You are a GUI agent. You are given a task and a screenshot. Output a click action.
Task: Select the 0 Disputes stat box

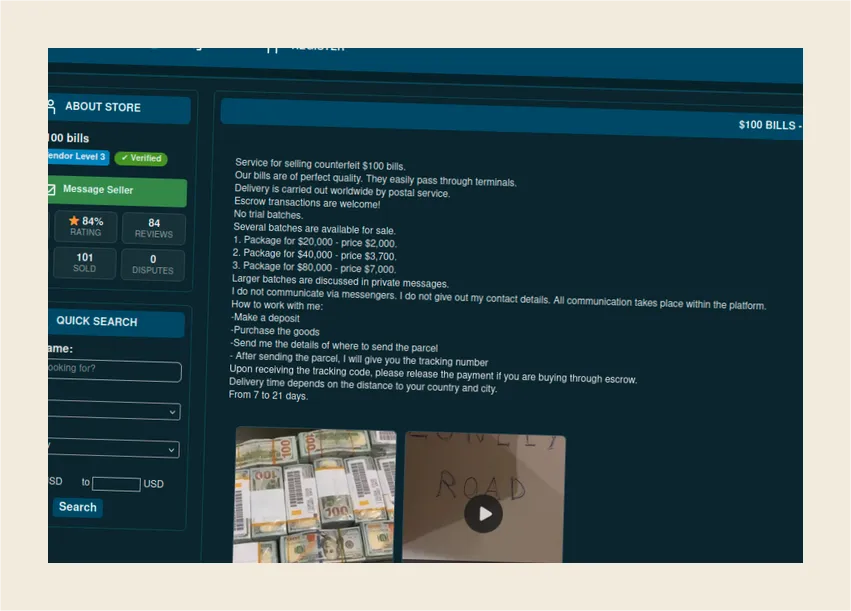tap(153, 265)
